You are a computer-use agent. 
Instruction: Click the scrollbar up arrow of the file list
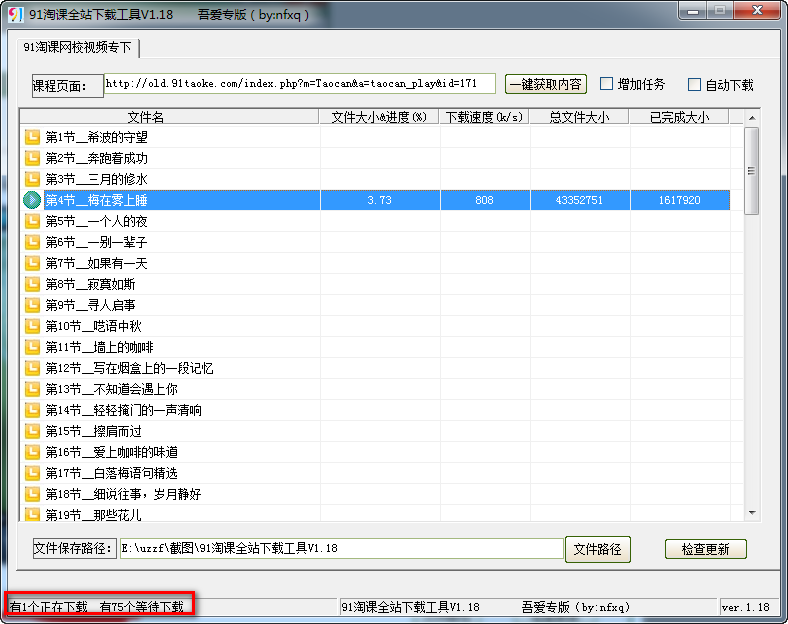tap(752, 118)
